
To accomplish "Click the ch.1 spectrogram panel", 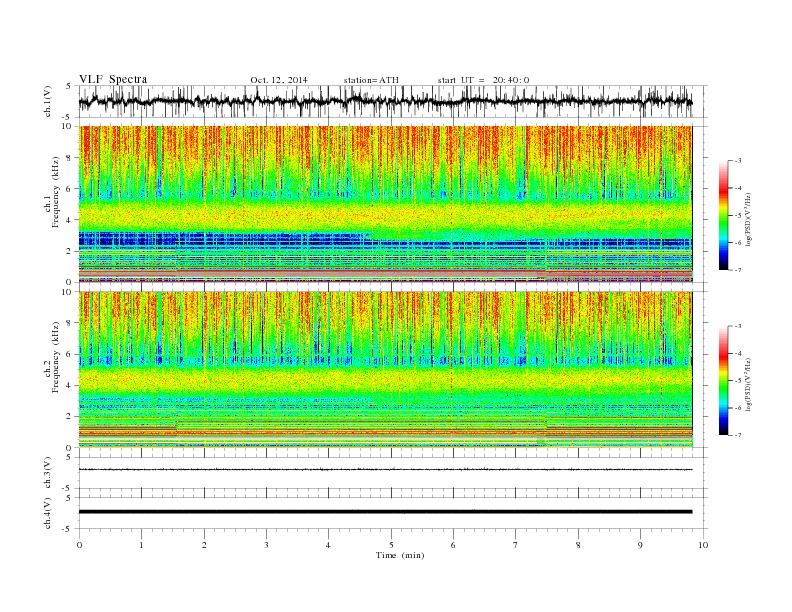I will [x=385, y=204].
